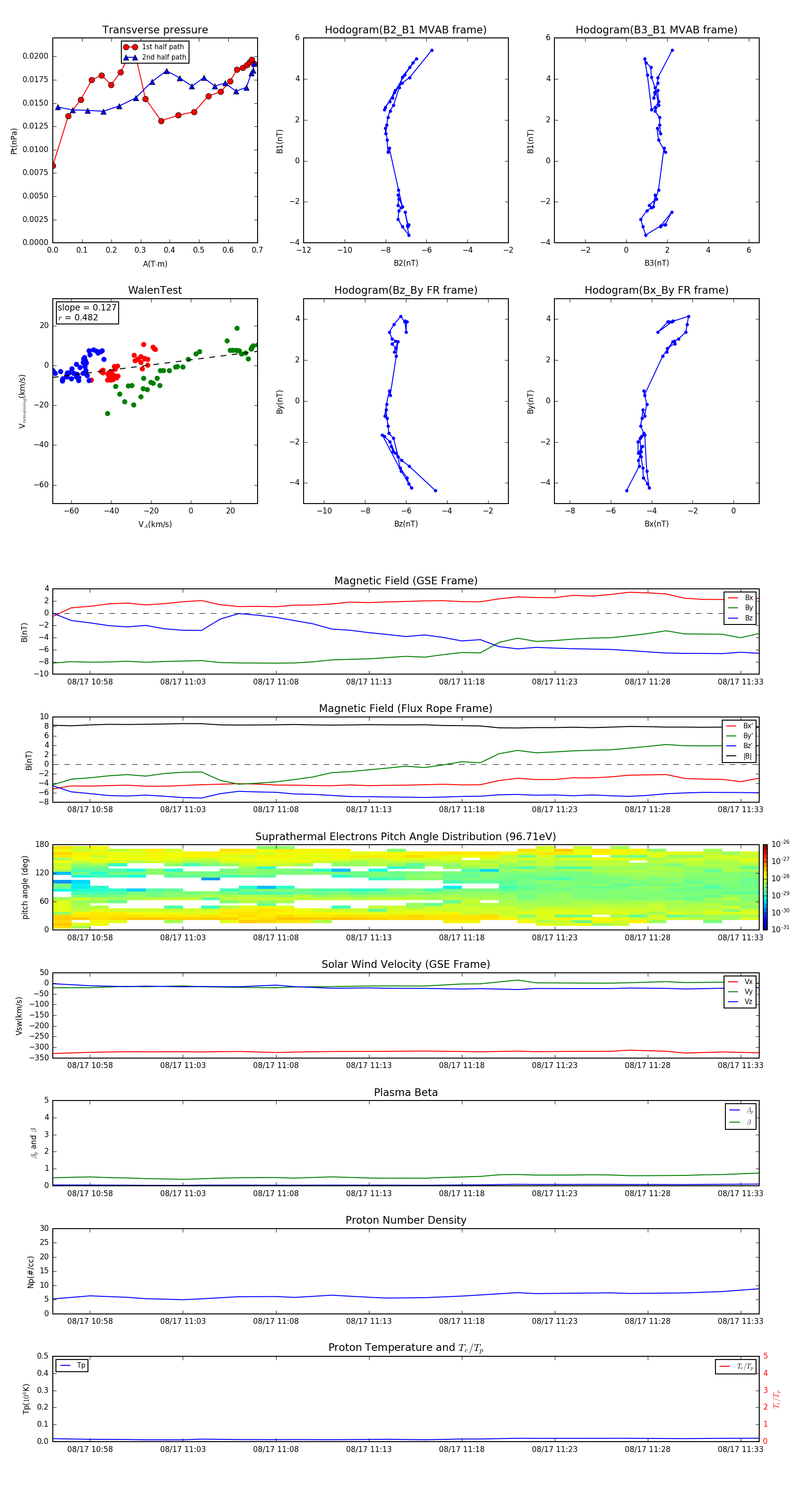Click the 'pitch angle (deg)' axis label

(x=25, y=887)
